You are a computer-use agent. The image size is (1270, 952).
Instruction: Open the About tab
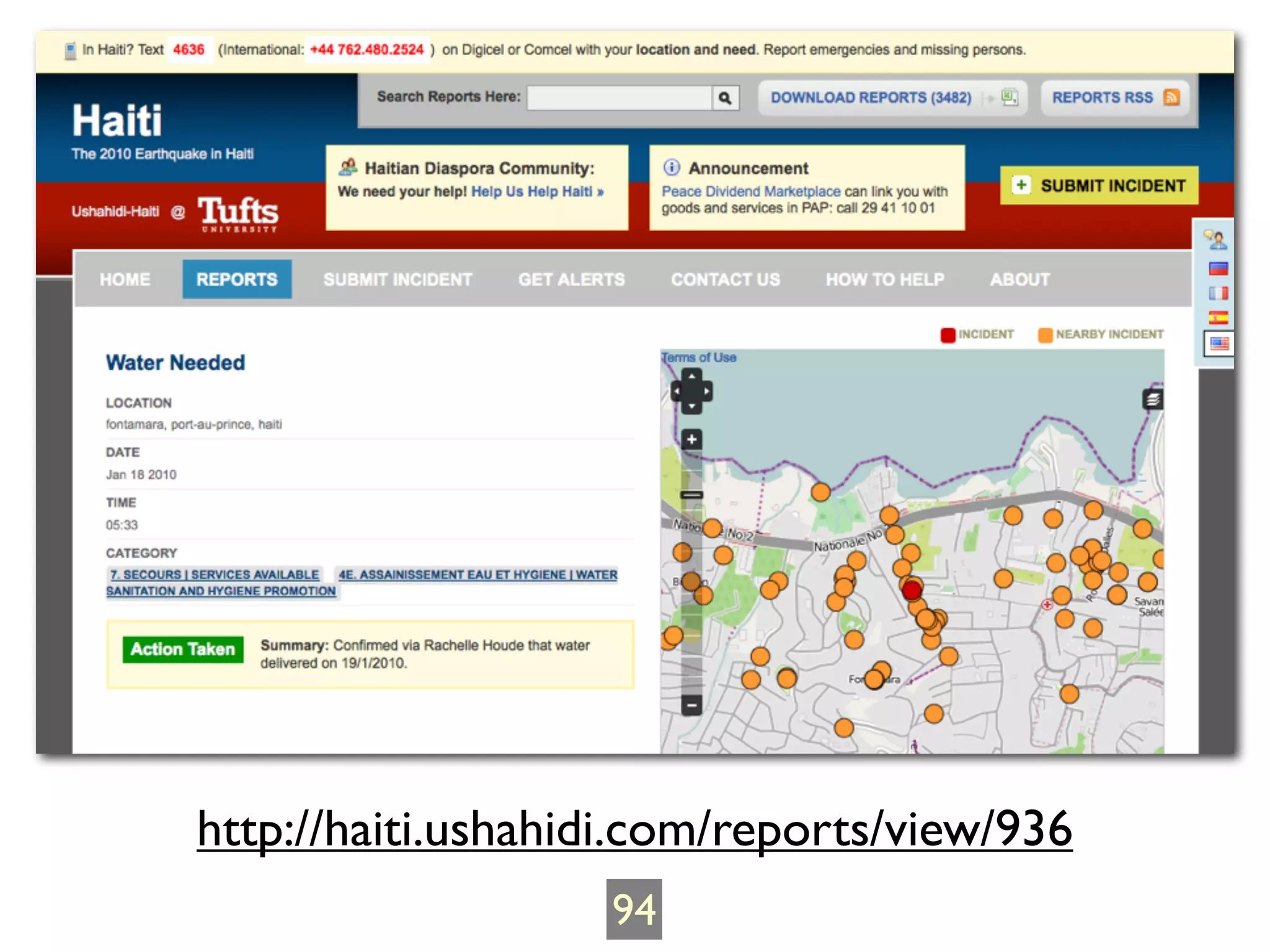click(x=1020, y=280)
